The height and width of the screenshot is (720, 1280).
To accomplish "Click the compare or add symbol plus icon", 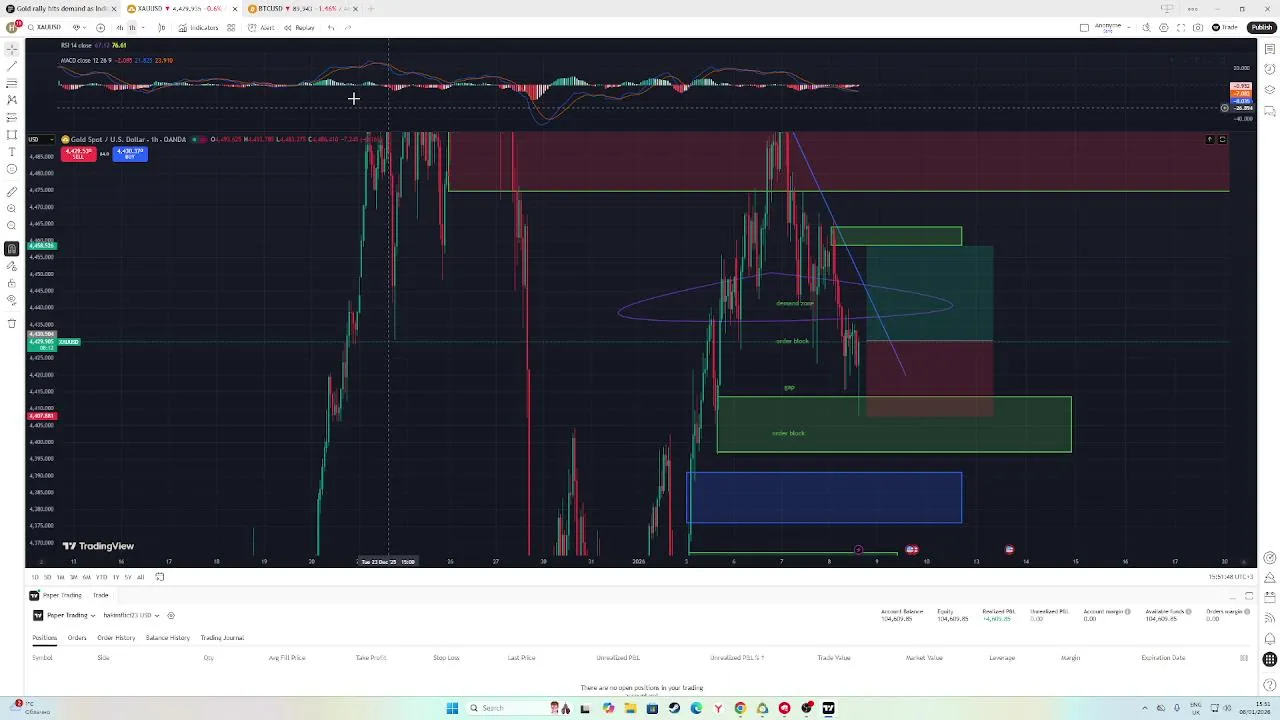I will (x=100, y=28).
